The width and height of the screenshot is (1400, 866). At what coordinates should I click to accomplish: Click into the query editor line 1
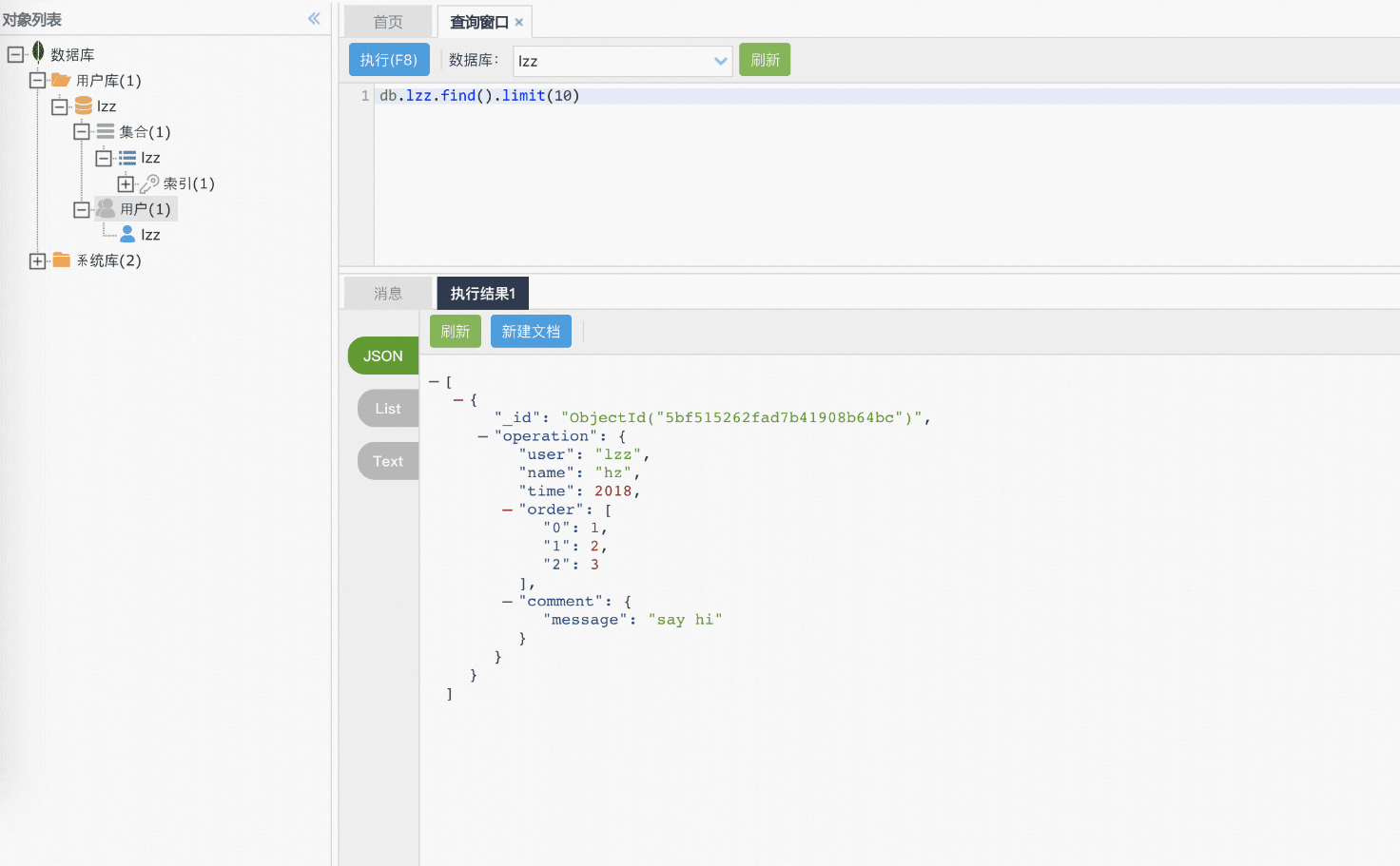pos(887,95)
